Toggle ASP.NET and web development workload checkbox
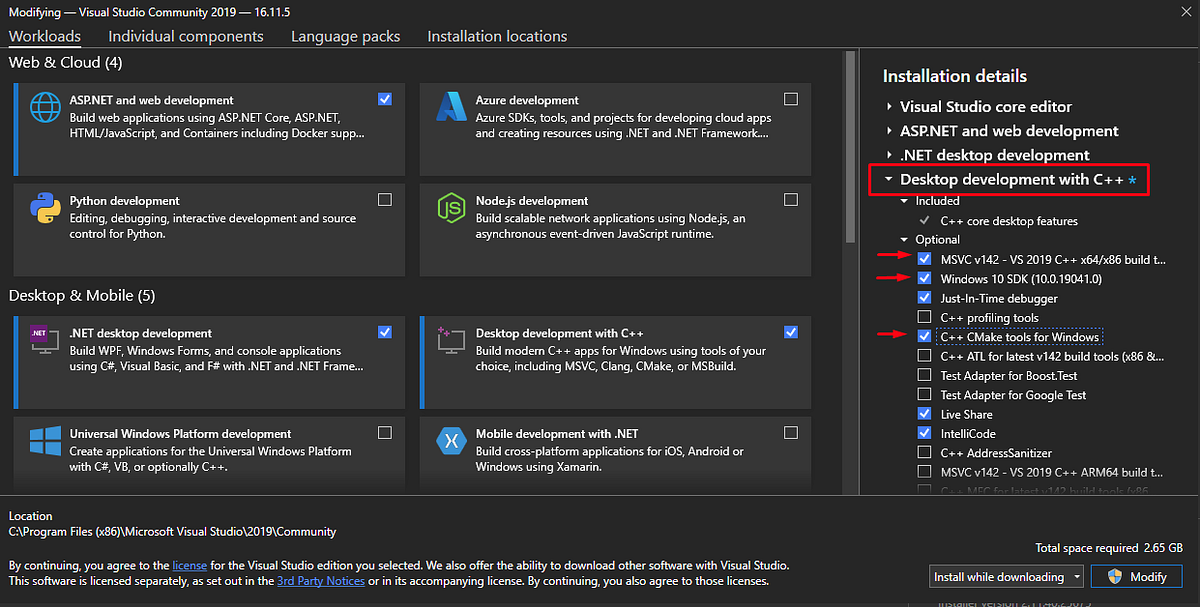This screenshot has width=1200, height=607. [x=385, y=99]
